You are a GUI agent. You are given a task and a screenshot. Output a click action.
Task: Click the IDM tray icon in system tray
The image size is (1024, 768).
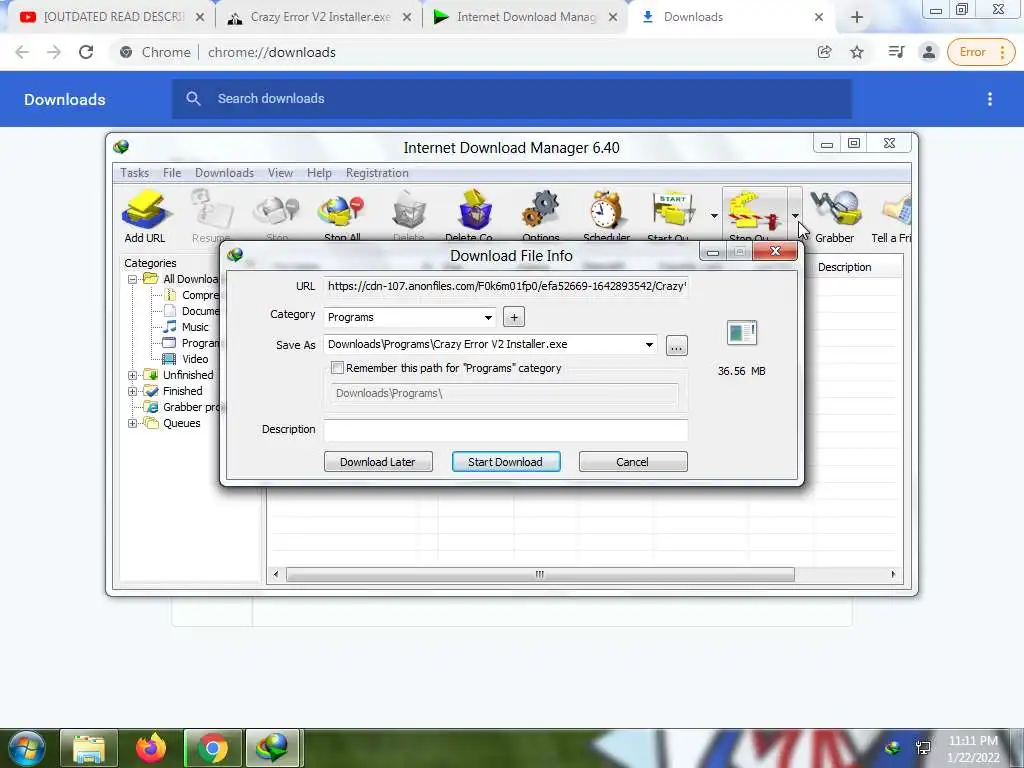(x=892, y=748)
